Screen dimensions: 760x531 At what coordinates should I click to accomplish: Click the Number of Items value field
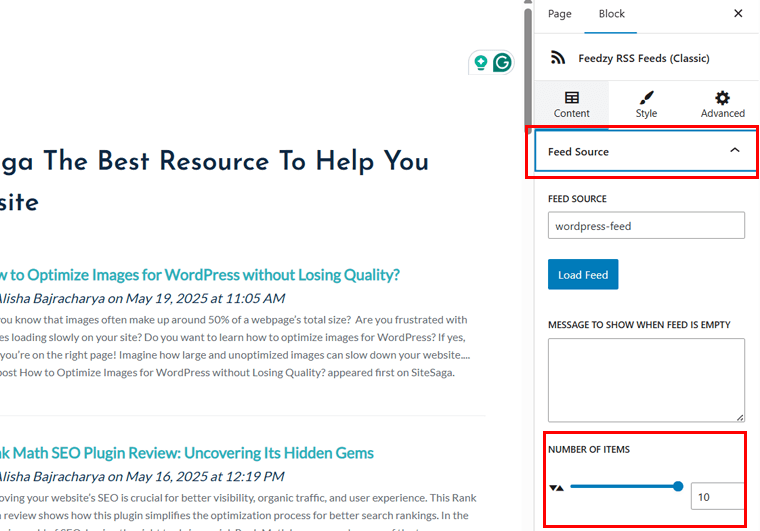[x=717, y=497]
